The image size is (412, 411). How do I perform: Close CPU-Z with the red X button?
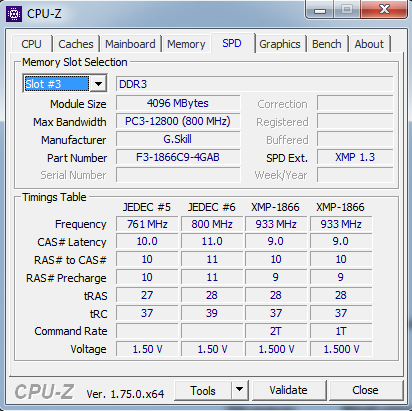coord(384,10)
